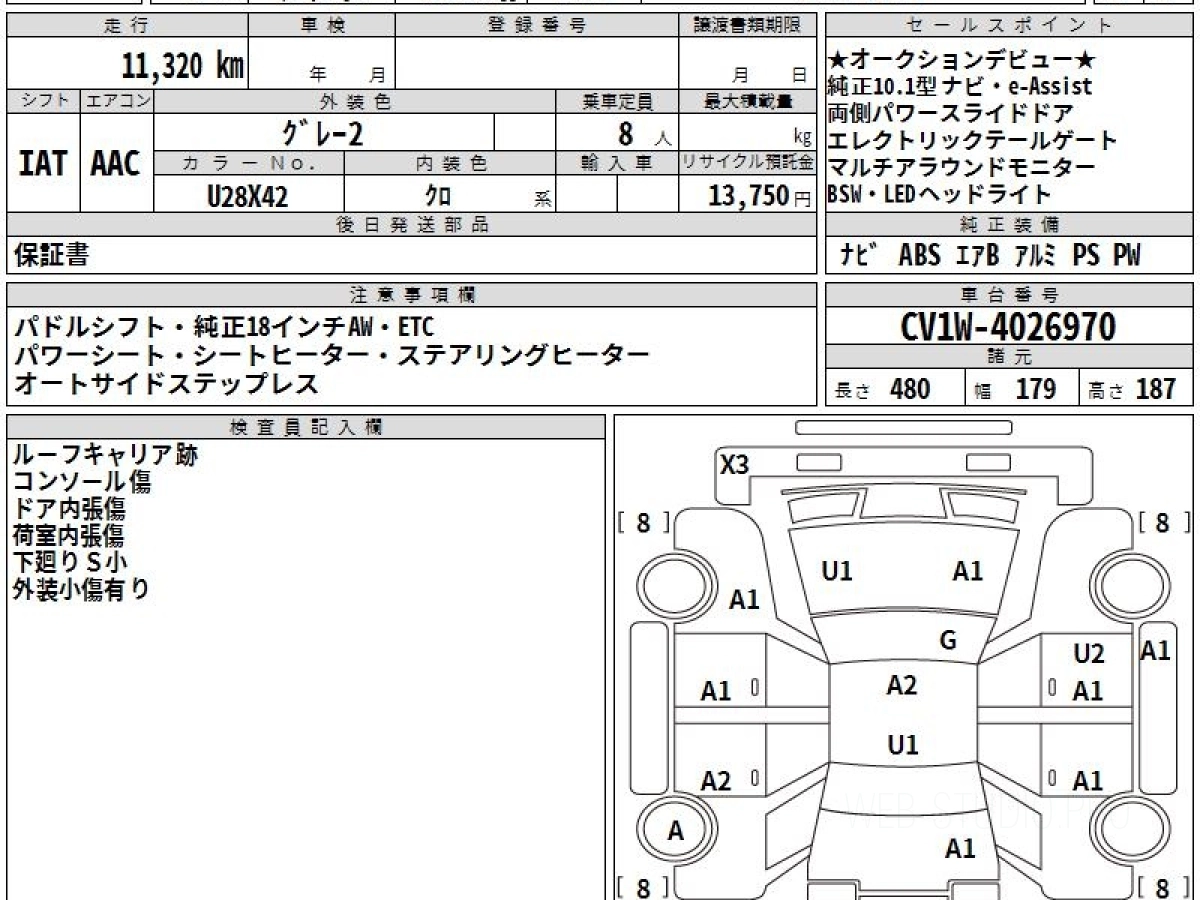Click the 輸入車 header
Image resolution: width=1200 pixels, height=900 pixels.
[617, 163]
